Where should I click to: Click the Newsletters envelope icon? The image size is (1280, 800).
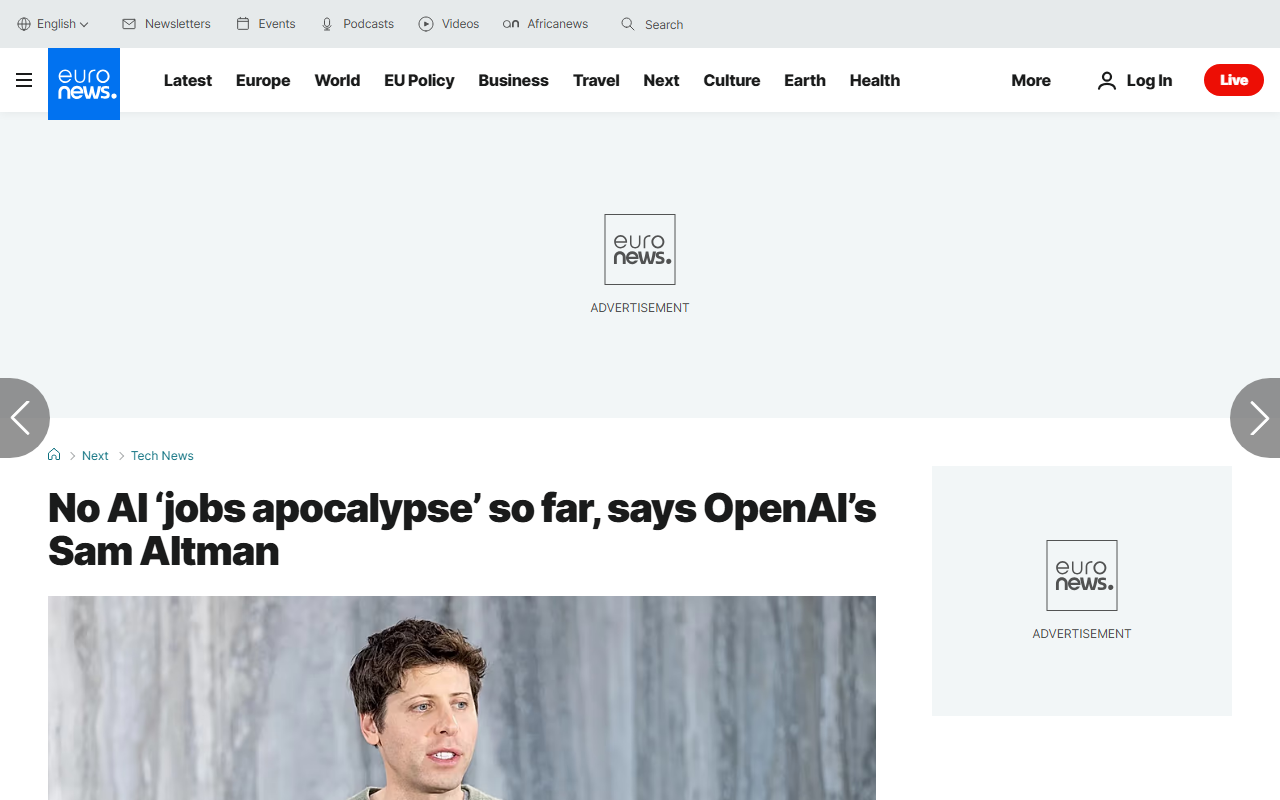[129, 24]
